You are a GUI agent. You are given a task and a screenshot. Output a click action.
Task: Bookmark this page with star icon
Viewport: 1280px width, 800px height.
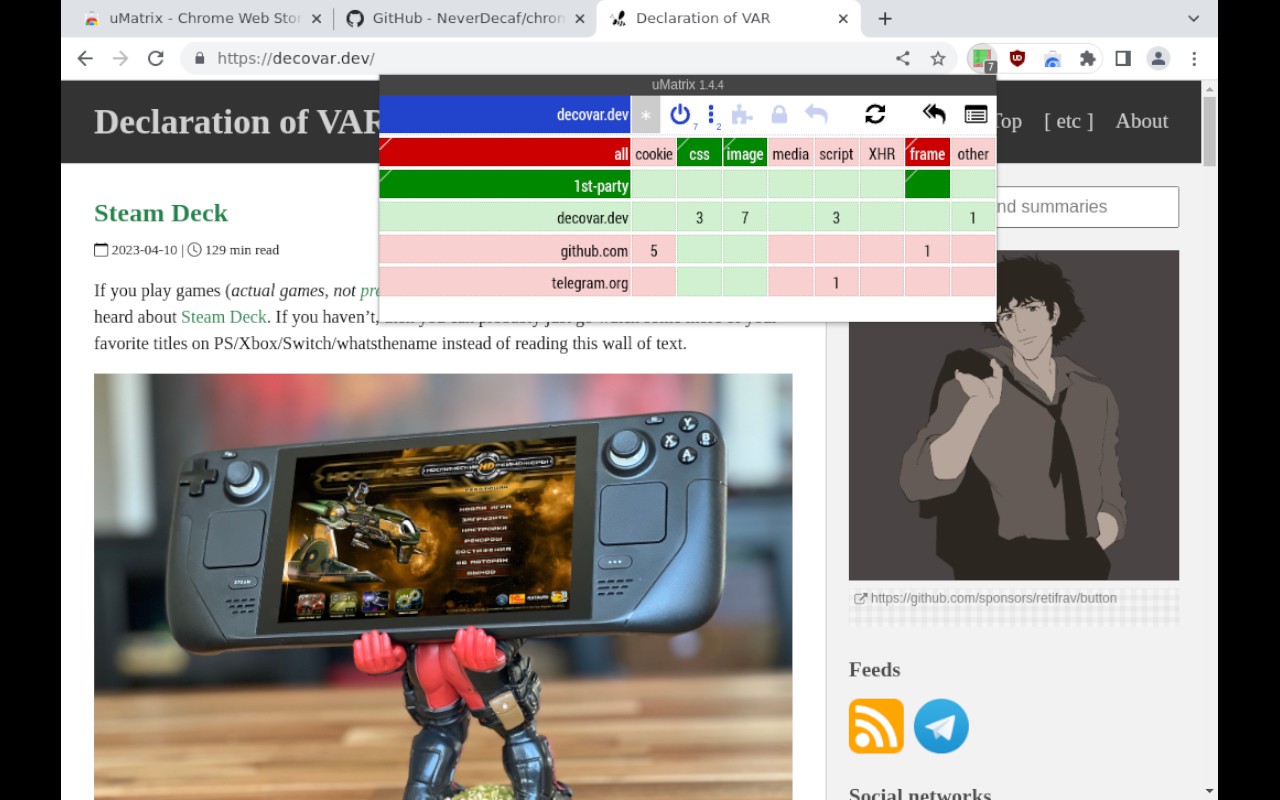point(938,58)
